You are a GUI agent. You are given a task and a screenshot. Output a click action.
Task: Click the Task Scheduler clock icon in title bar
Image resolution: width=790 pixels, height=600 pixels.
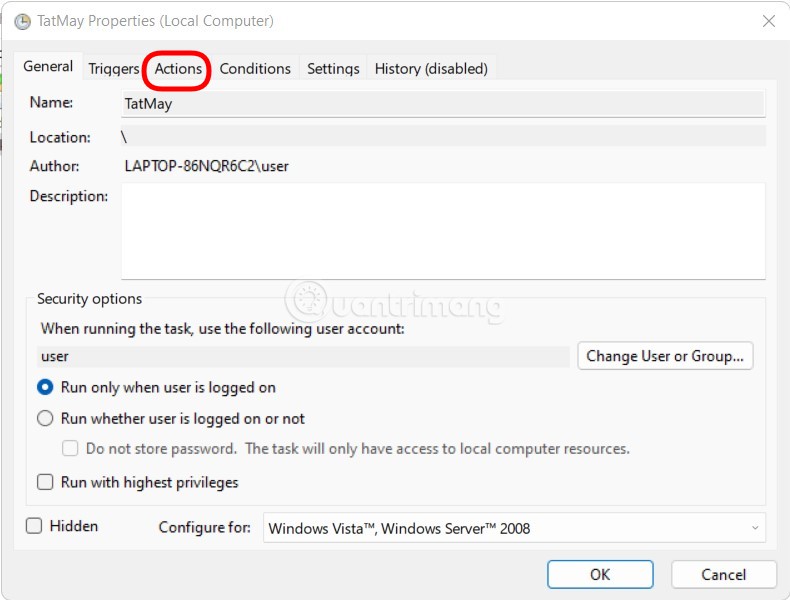pyautogui.click(x=22, y=22)
